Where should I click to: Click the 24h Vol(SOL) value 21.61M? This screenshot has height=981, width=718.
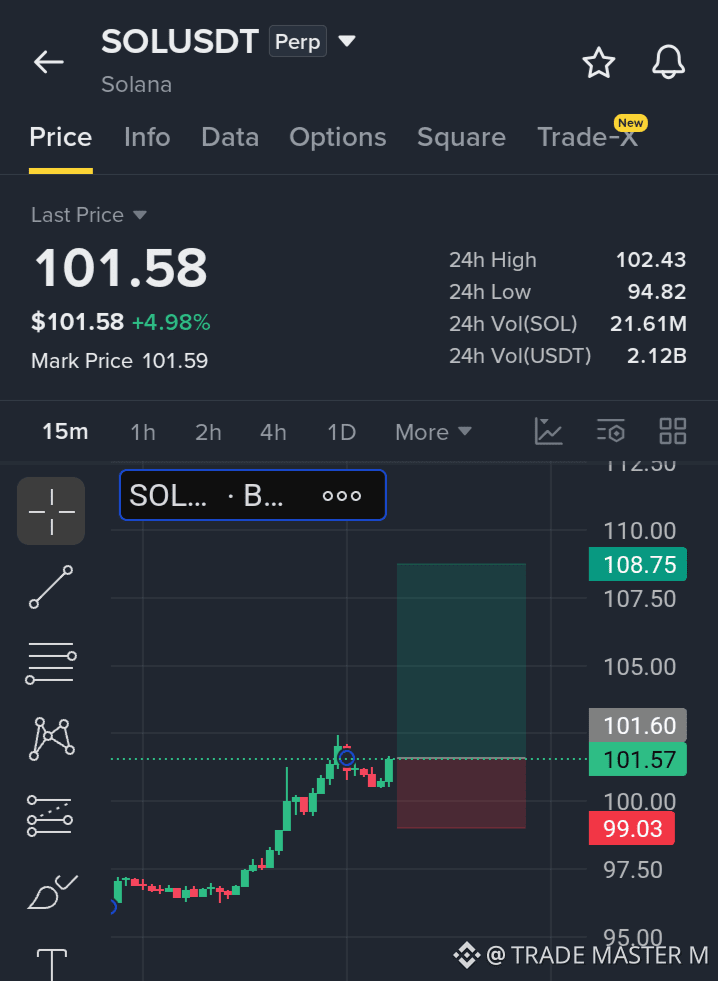[x=649, y=323]
